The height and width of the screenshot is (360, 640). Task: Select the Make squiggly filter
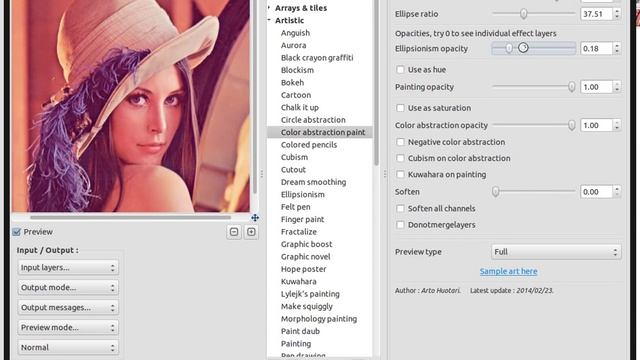coord(307,307)
